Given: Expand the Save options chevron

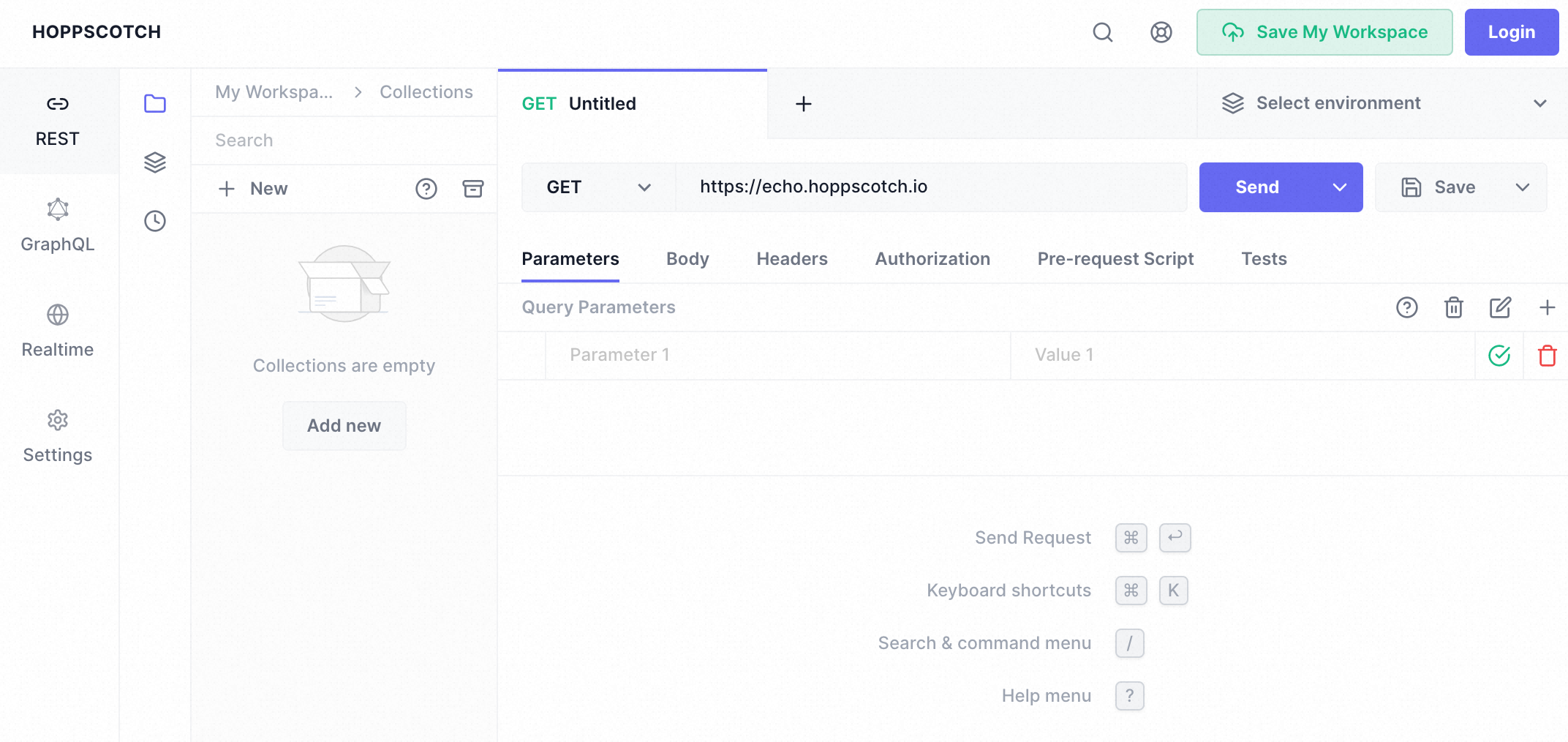Looking at the screenshot, I should 1523,187.
